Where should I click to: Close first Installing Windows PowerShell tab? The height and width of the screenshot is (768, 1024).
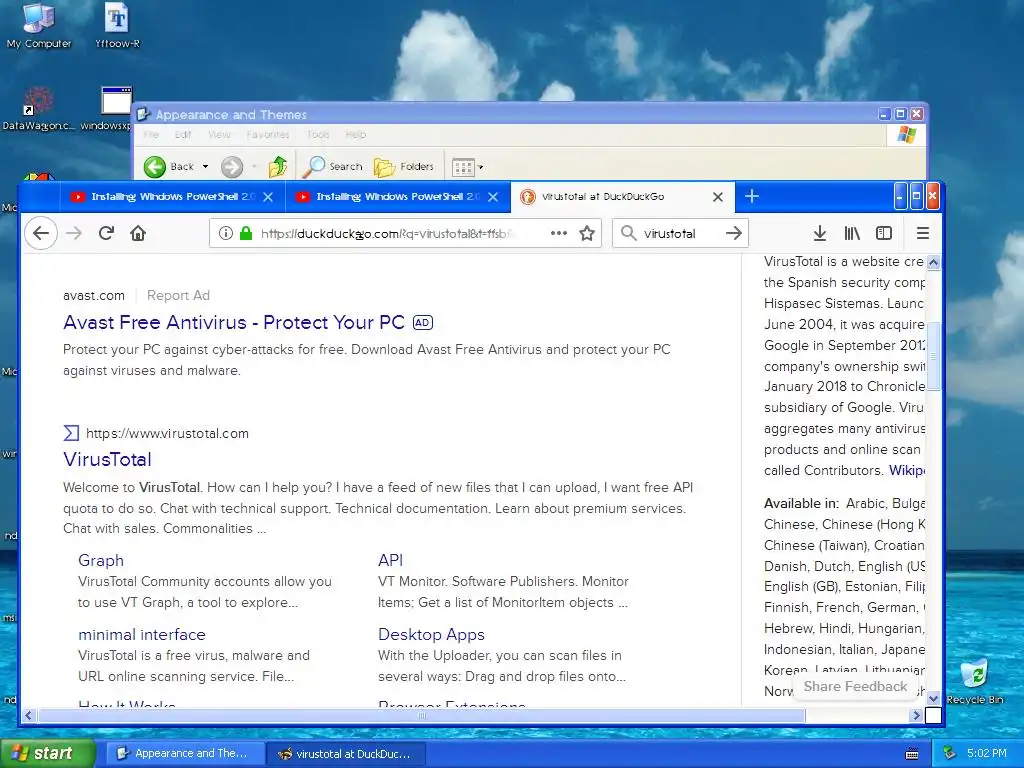point(268,197)
